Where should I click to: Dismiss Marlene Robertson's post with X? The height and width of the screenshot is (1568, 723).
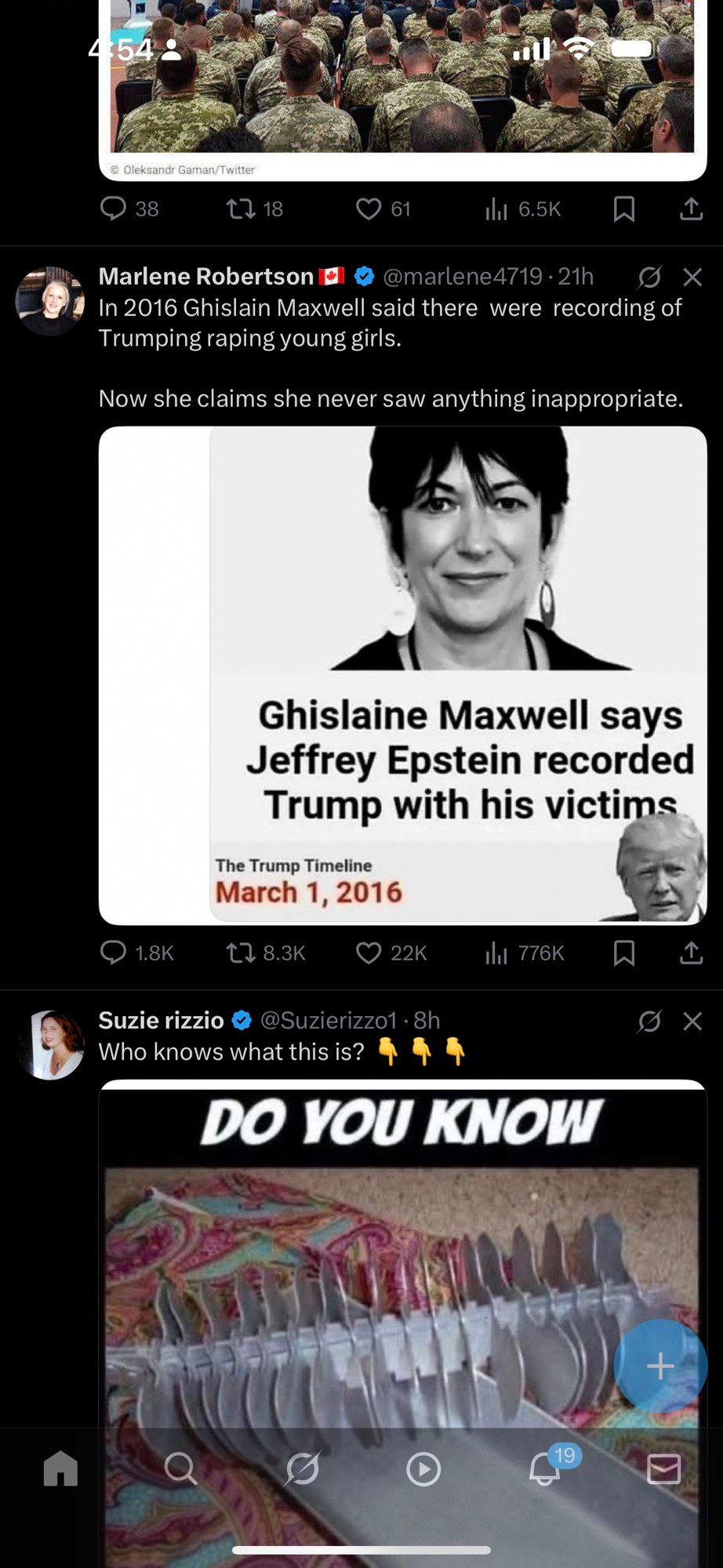click(x=692, y=277)
